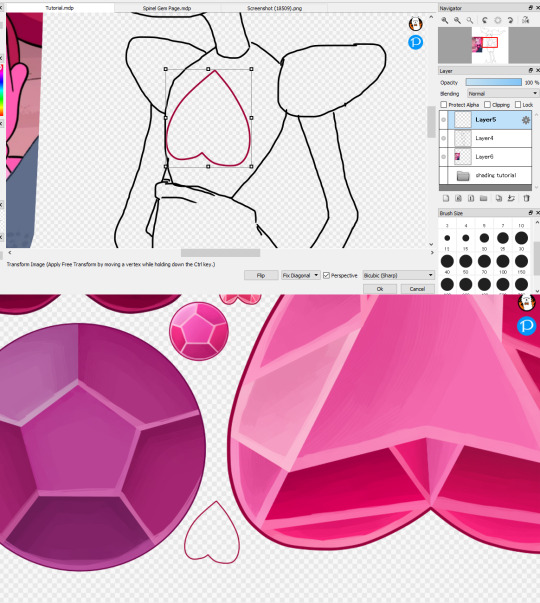This screenshot has width=540, height=603.
Task: Float the Brush Size panel
Action: pos(530,213)
